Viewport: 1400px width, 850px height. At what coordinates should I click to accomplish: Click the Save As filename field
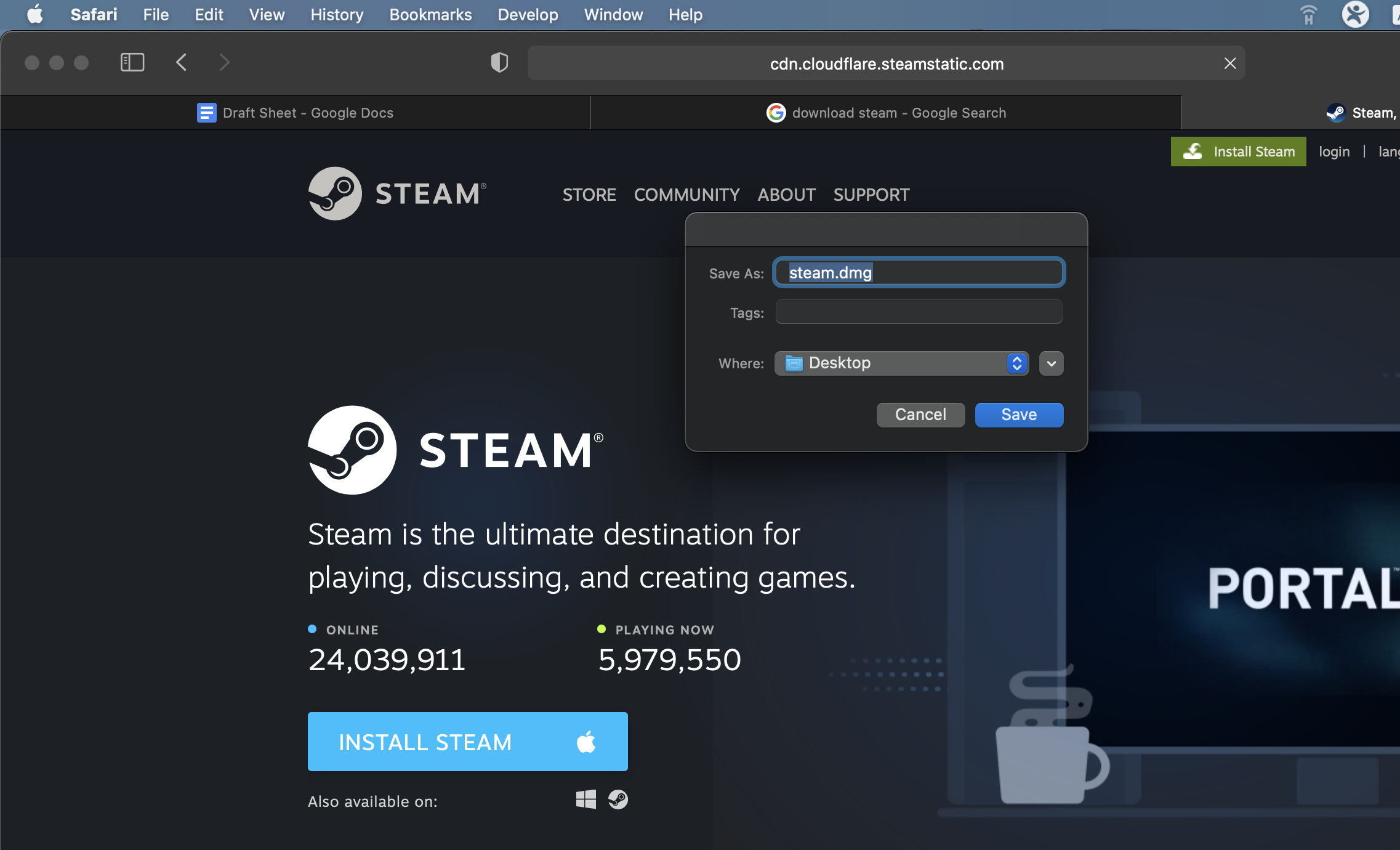[919, 272]
